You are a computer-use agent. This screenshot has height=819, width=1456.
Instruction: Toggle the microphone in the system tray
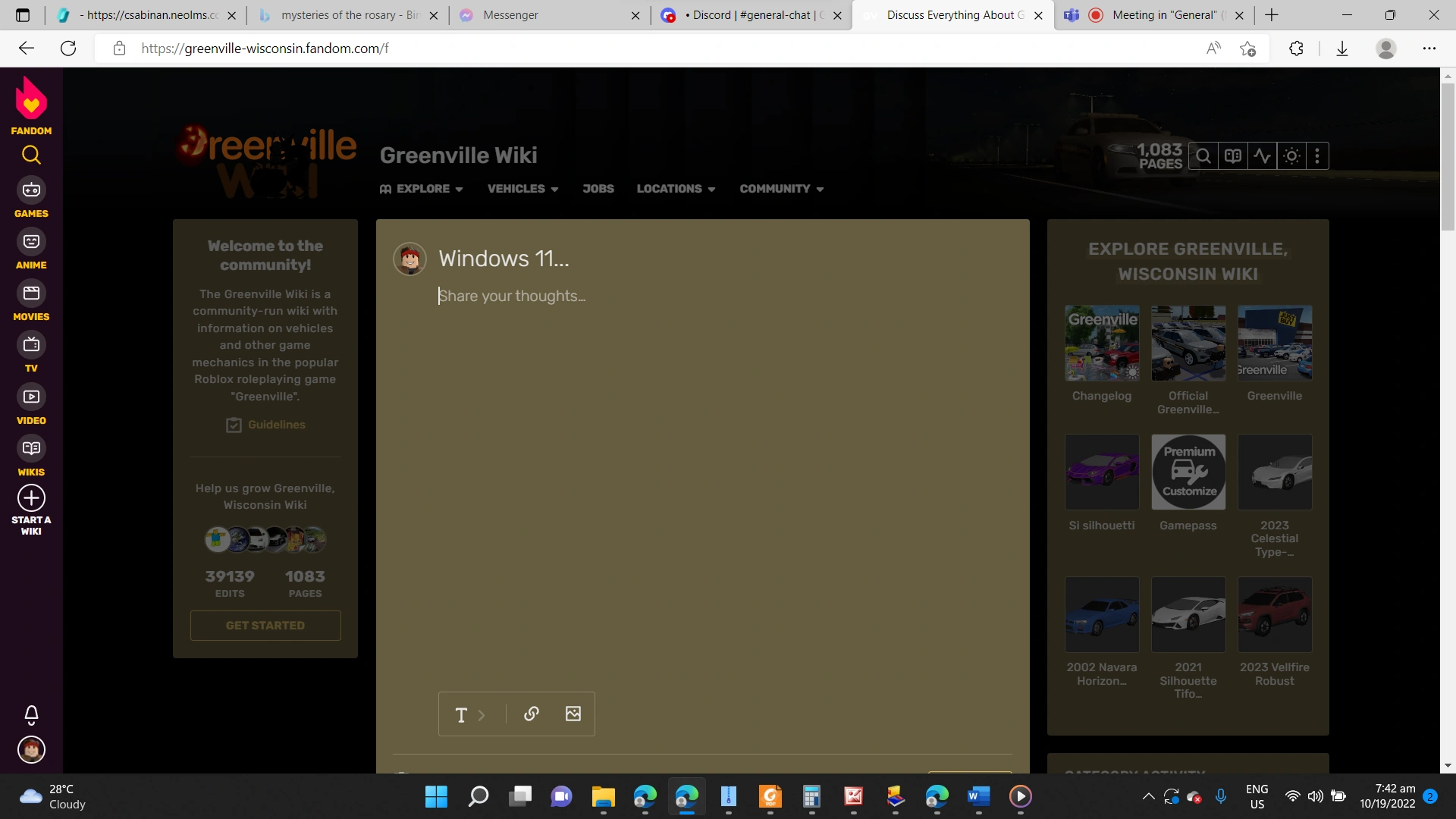pos(1221,797)
